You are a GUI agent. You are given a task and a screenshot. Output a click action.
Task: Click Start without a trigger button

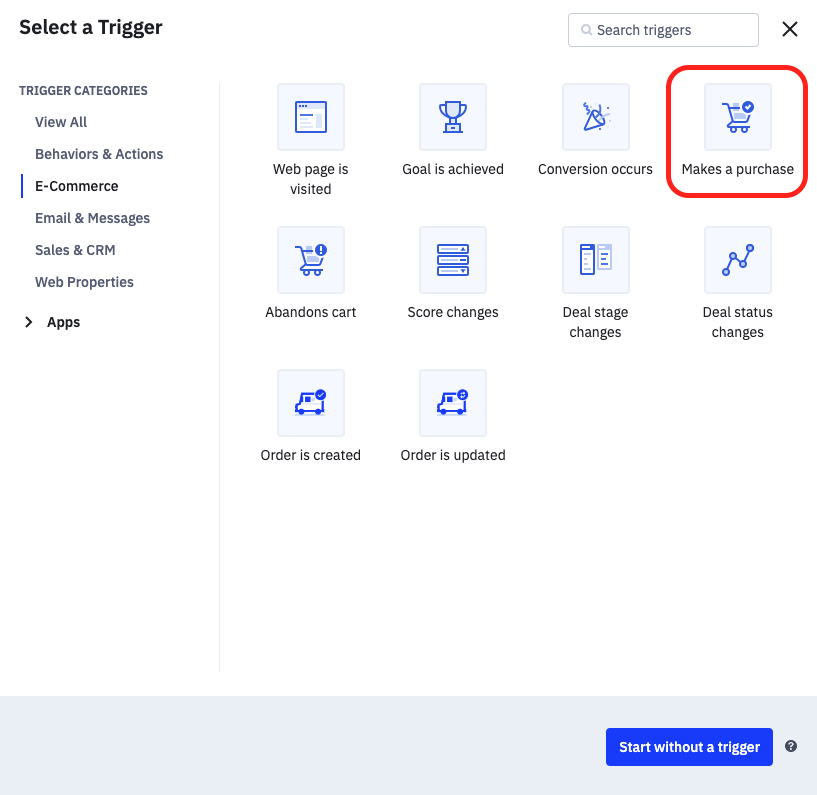(x=689, y=747)
